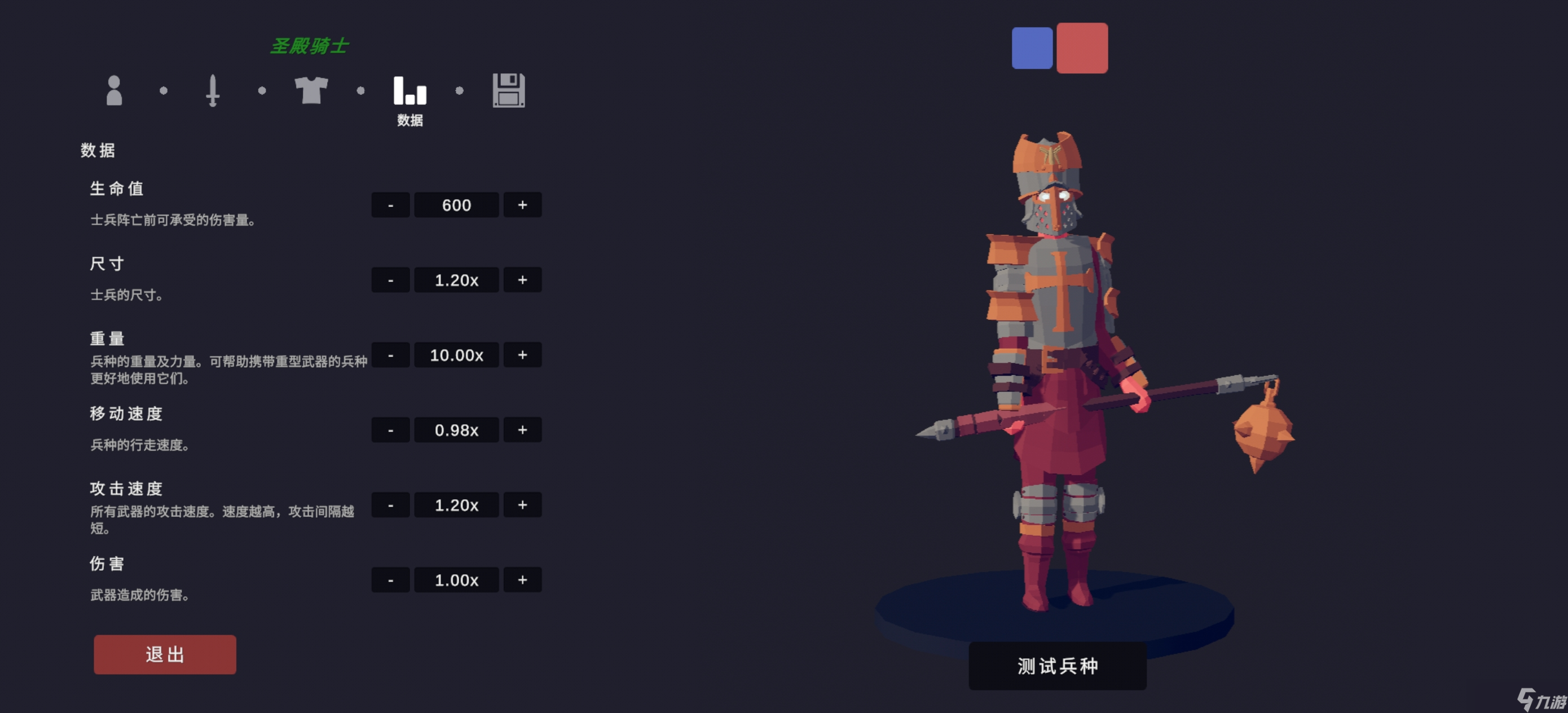Decrease 伤害 damage with minus button

390,580
